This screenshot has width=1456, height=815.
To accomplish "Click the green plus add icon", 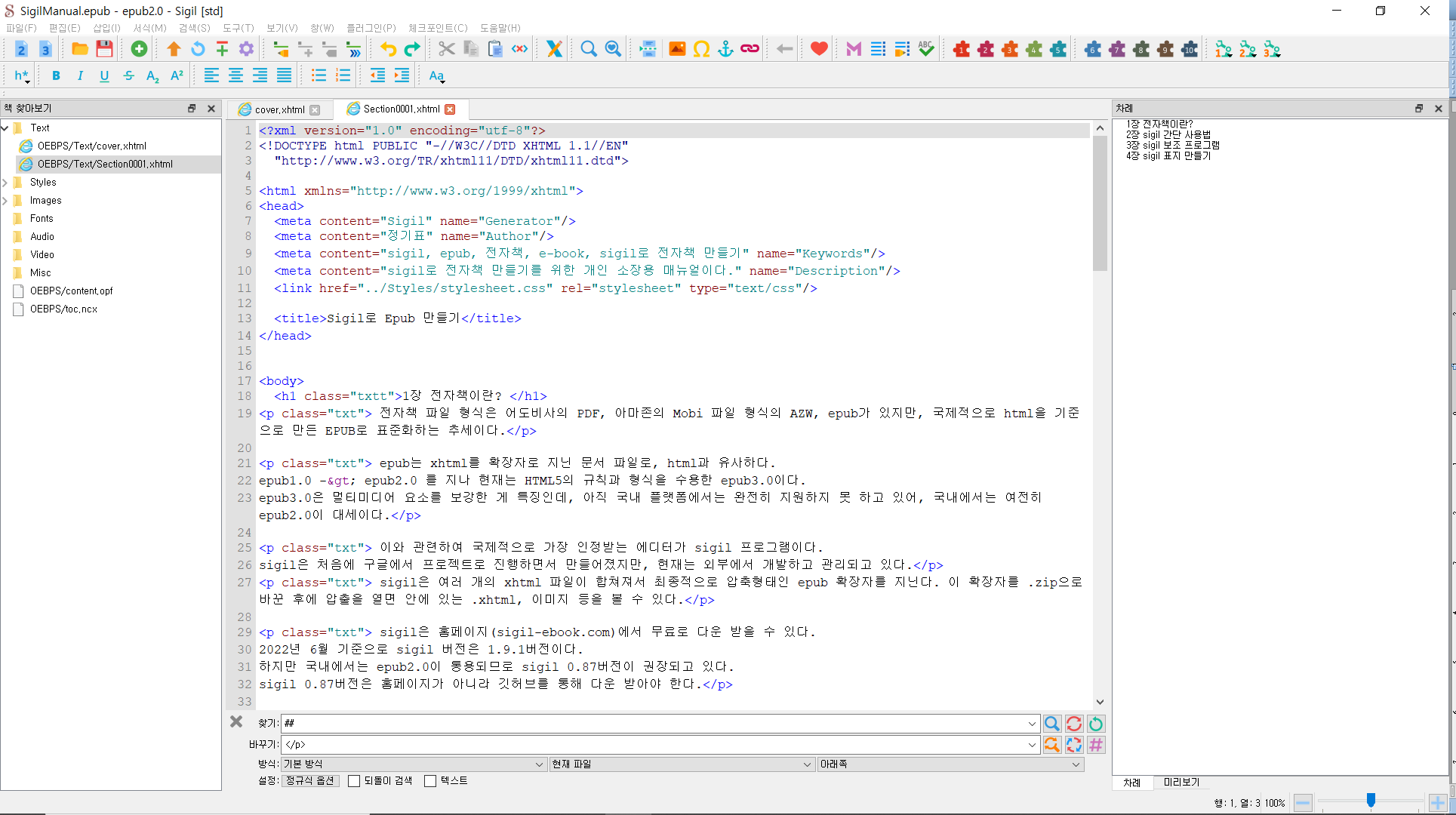I will [139, 50].
